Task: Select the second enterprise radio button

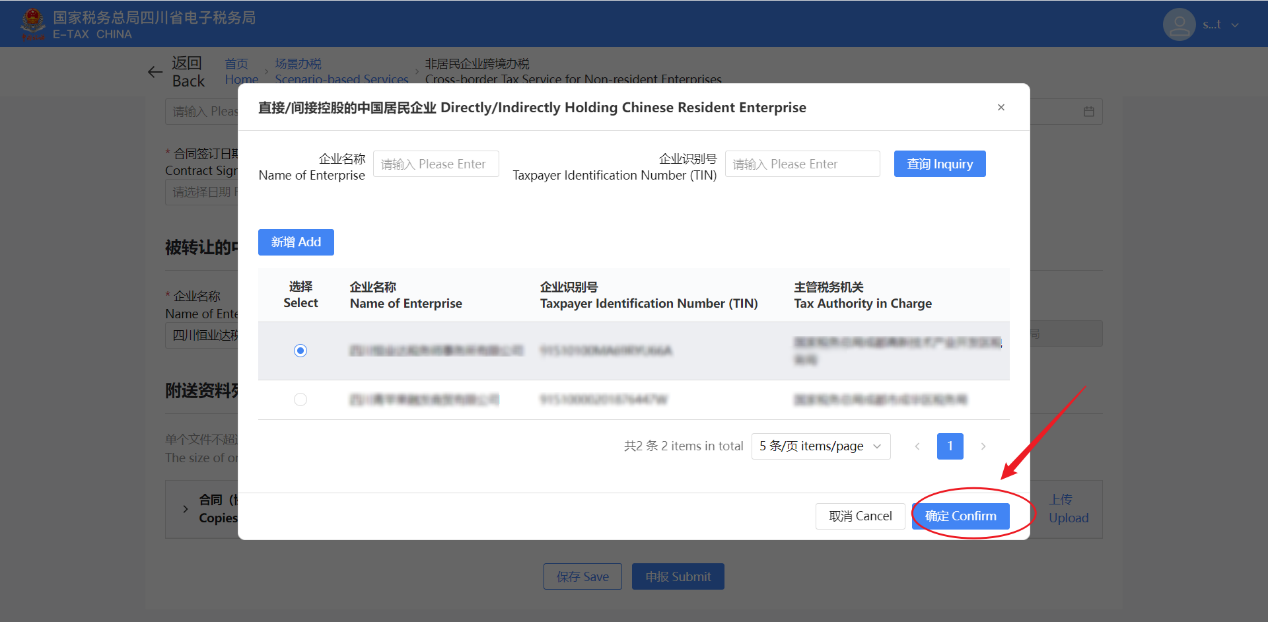Action: point(301,400)
